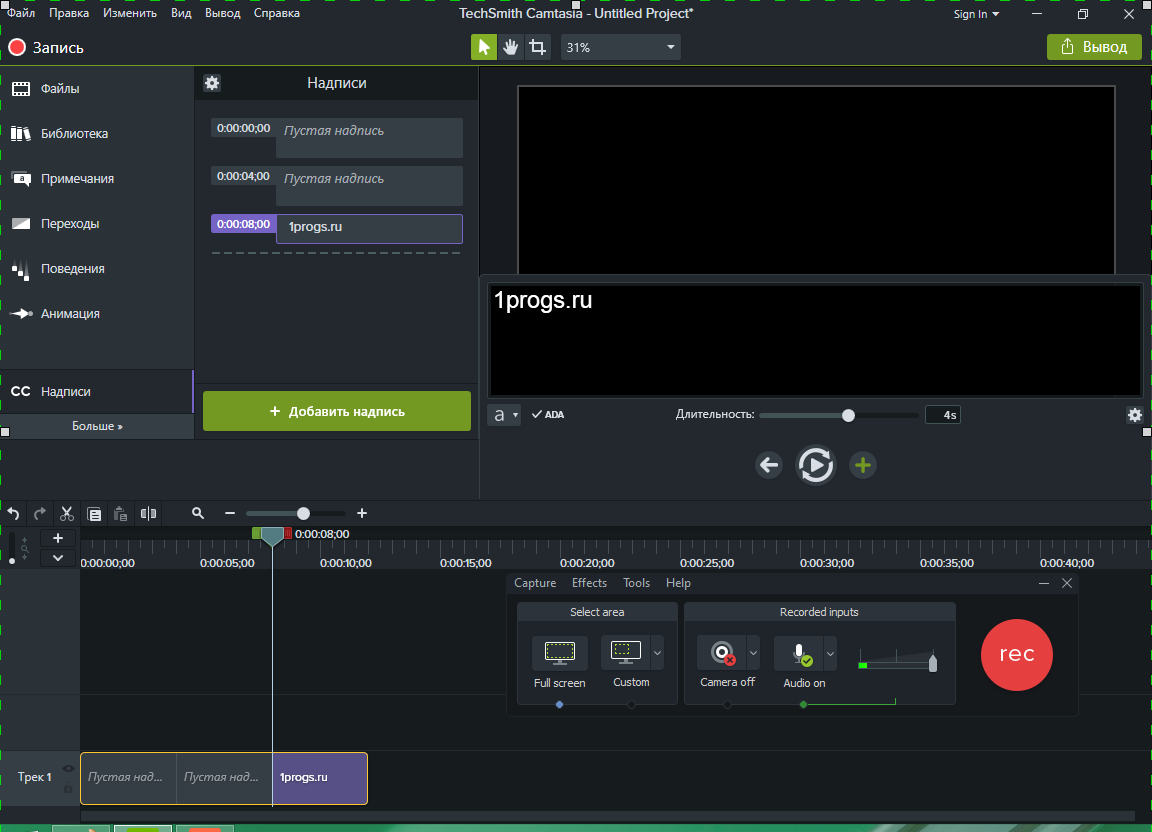Select the pan (hand) tool

(510, 46)
